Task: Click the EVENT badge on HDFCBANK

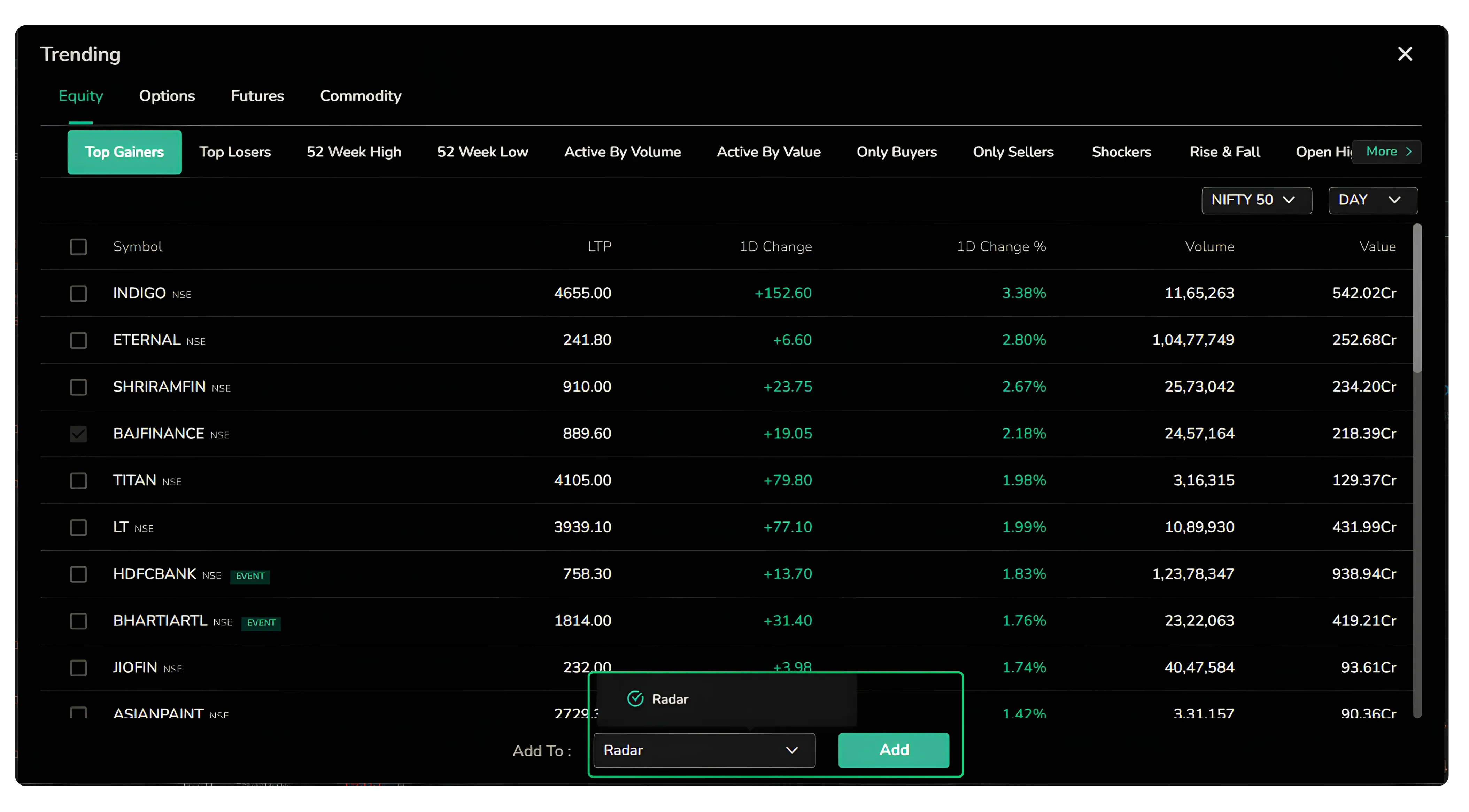Action: (250, 576)
